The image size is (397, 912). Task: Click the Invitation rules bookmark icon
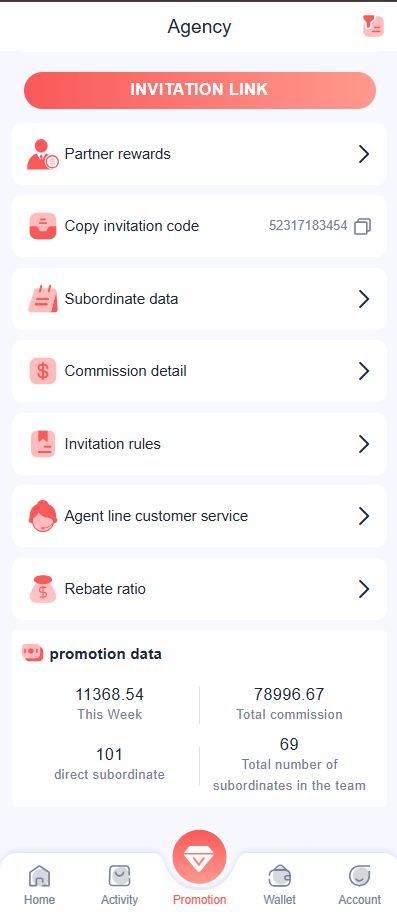[43, 444]
